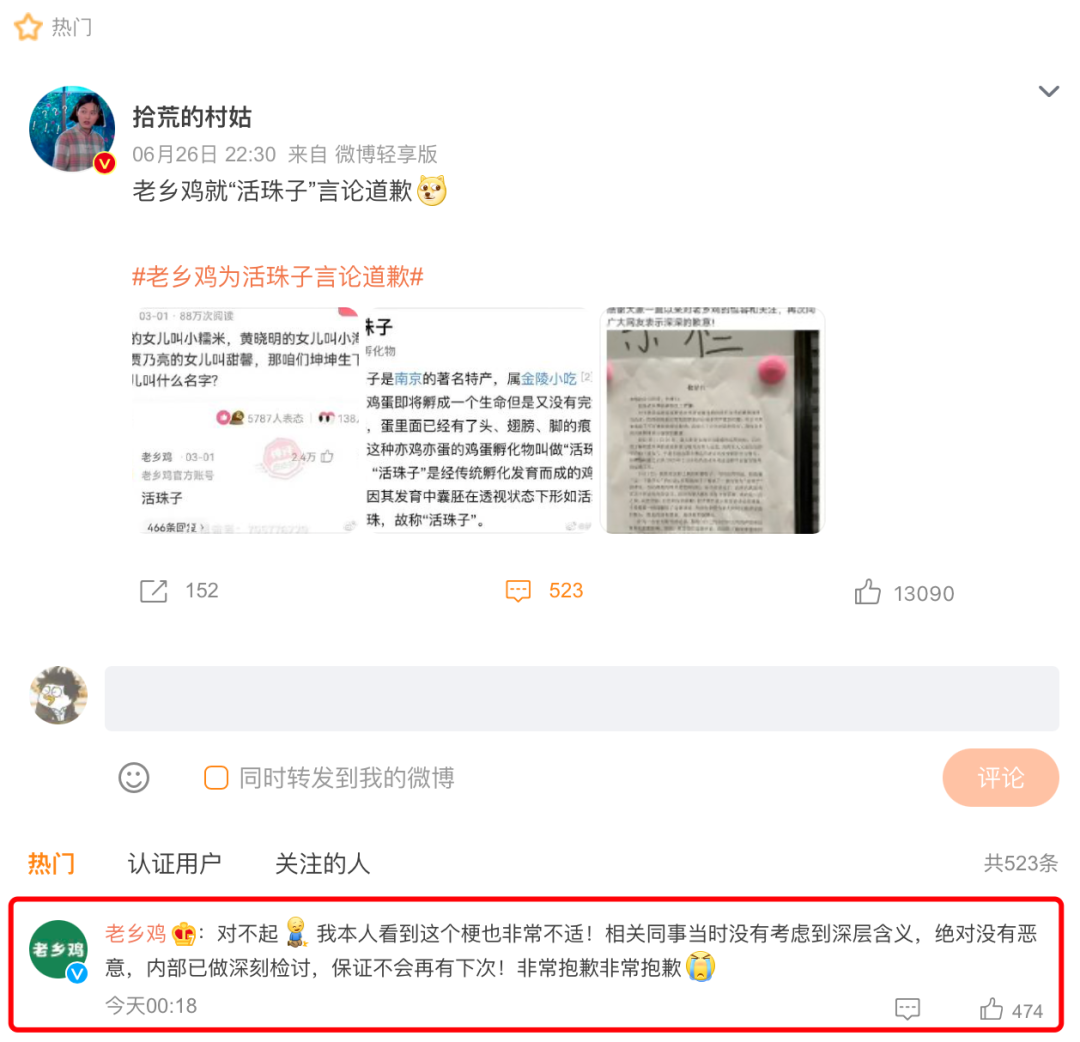Reply via comment icon on 老乡鸡's comment
Viewport: 1080px width, 1042px height.
[x=907, y=1010]
